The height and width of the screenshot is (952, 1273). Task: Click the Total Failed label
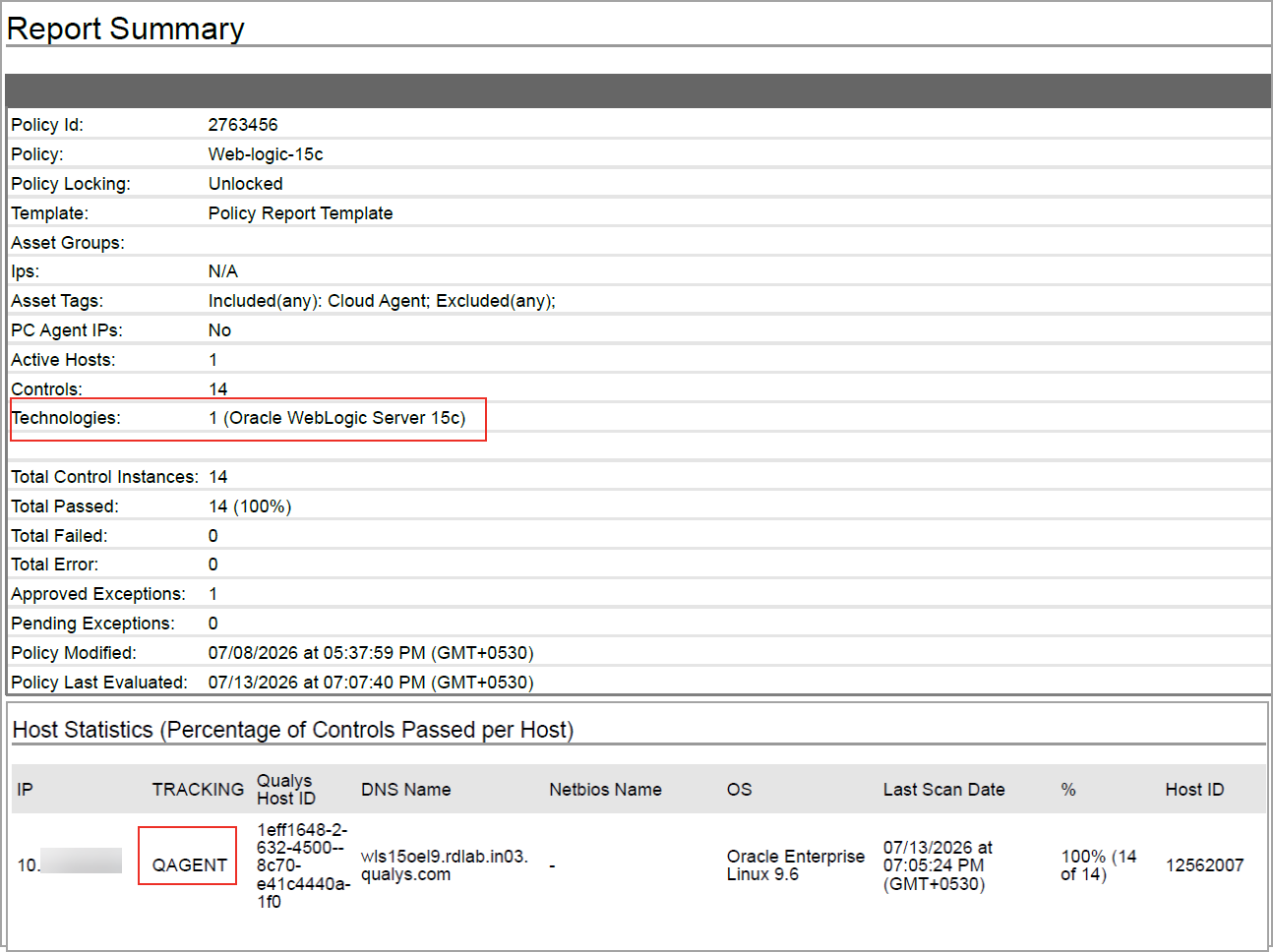[59, 536]
